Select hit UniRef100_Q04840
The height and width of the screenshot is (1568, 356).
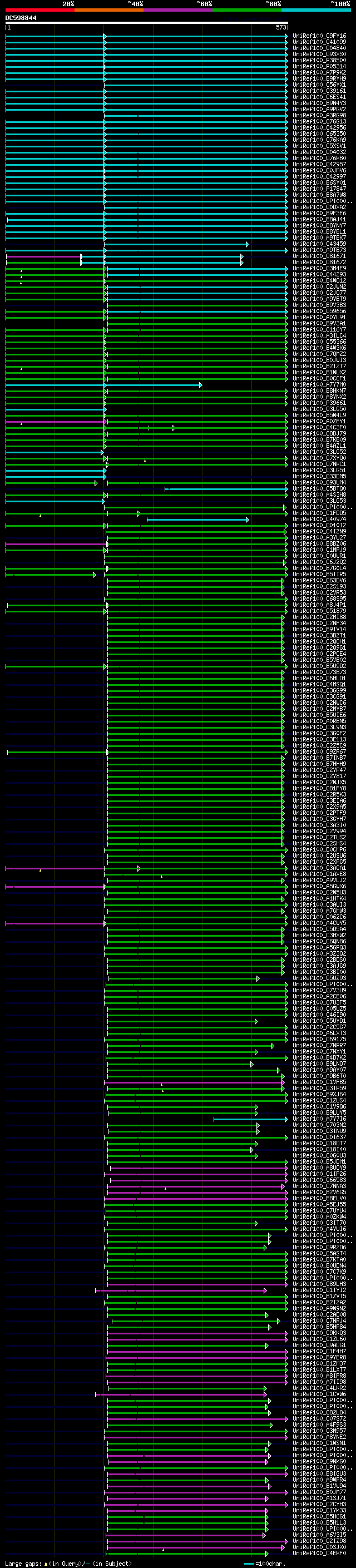[319, 48]
